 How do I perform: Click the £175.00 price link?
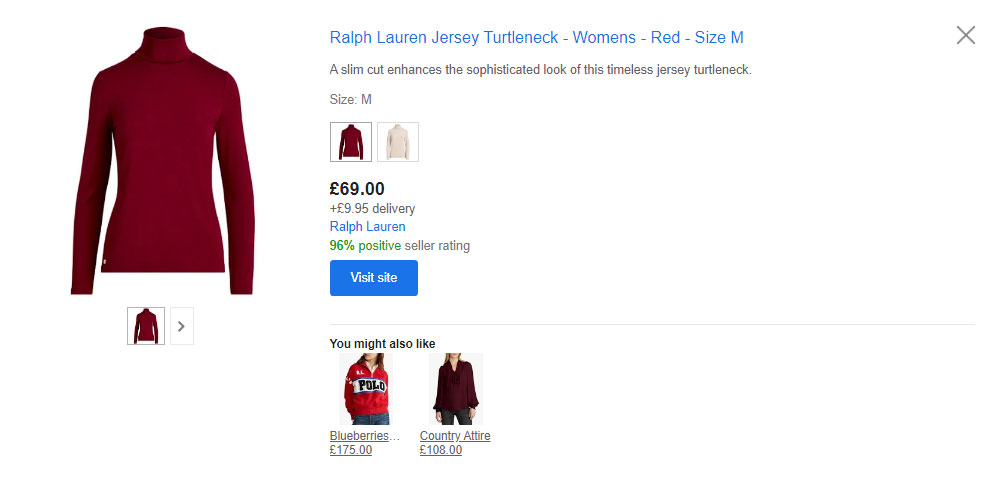coord(350,450)
